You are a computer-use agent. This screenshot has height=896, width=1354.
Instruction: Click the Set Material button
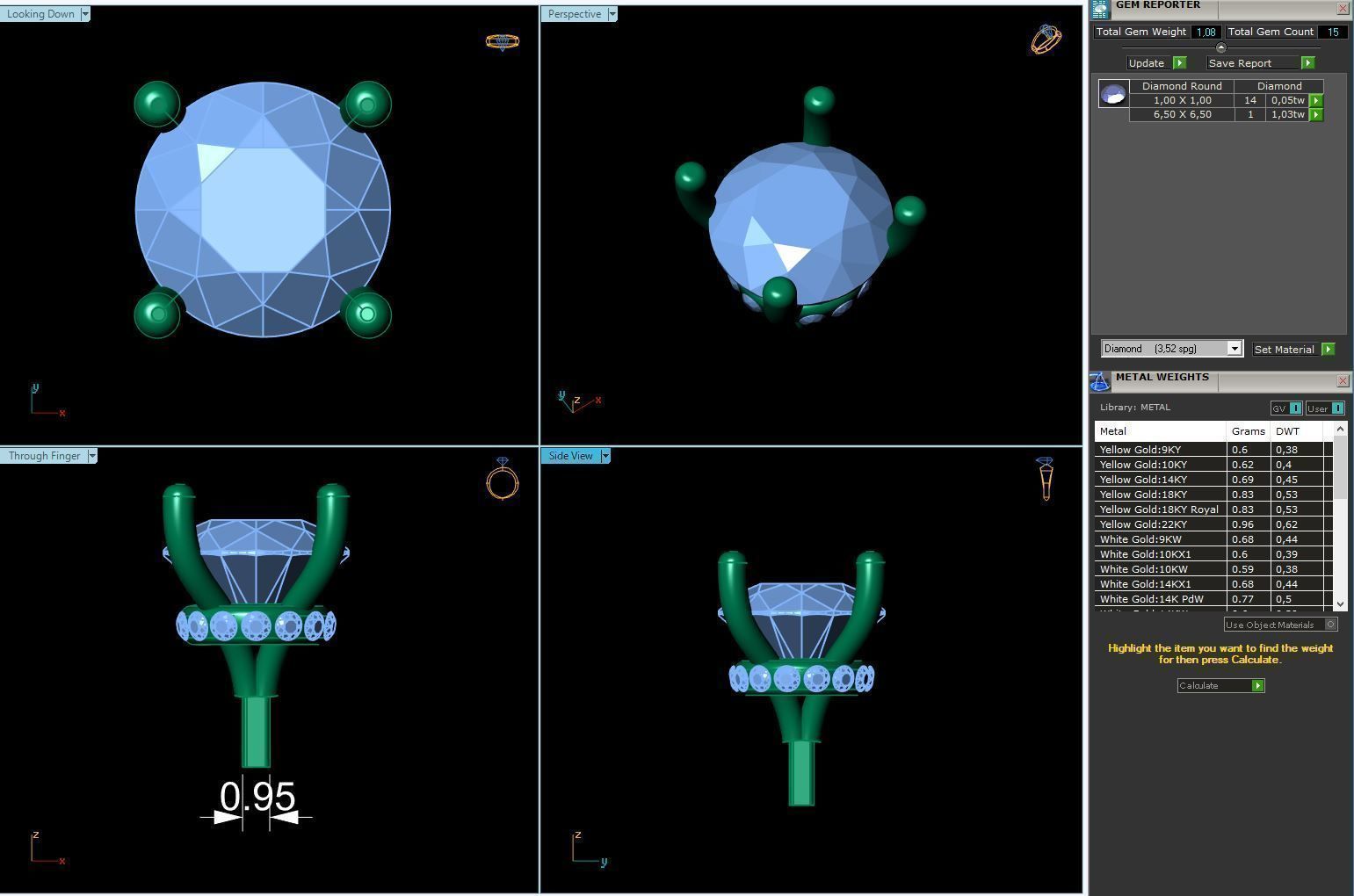coord(1286,349)
